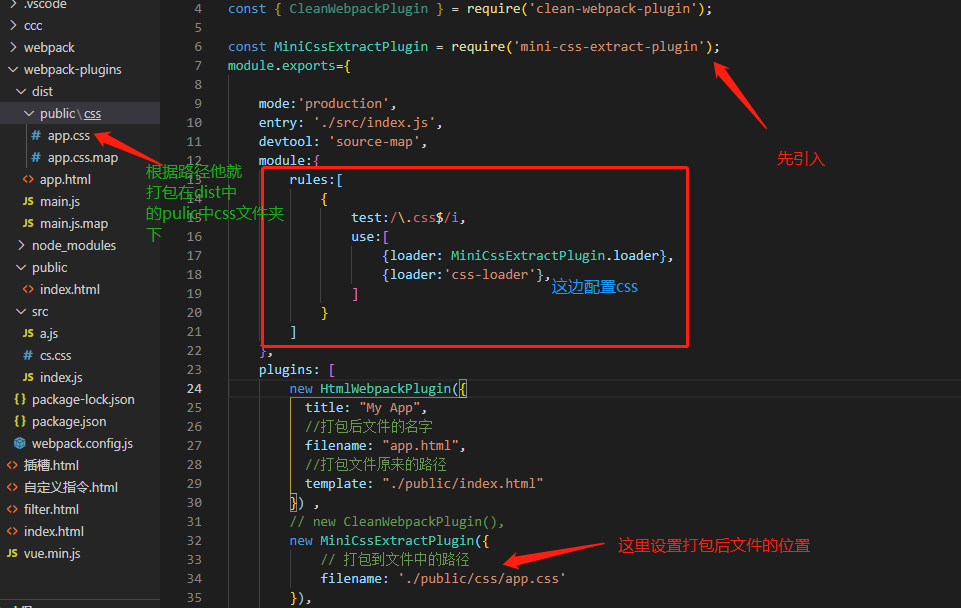Open app.css.map file
The image size is (961, 608).
tap(83, 158)
